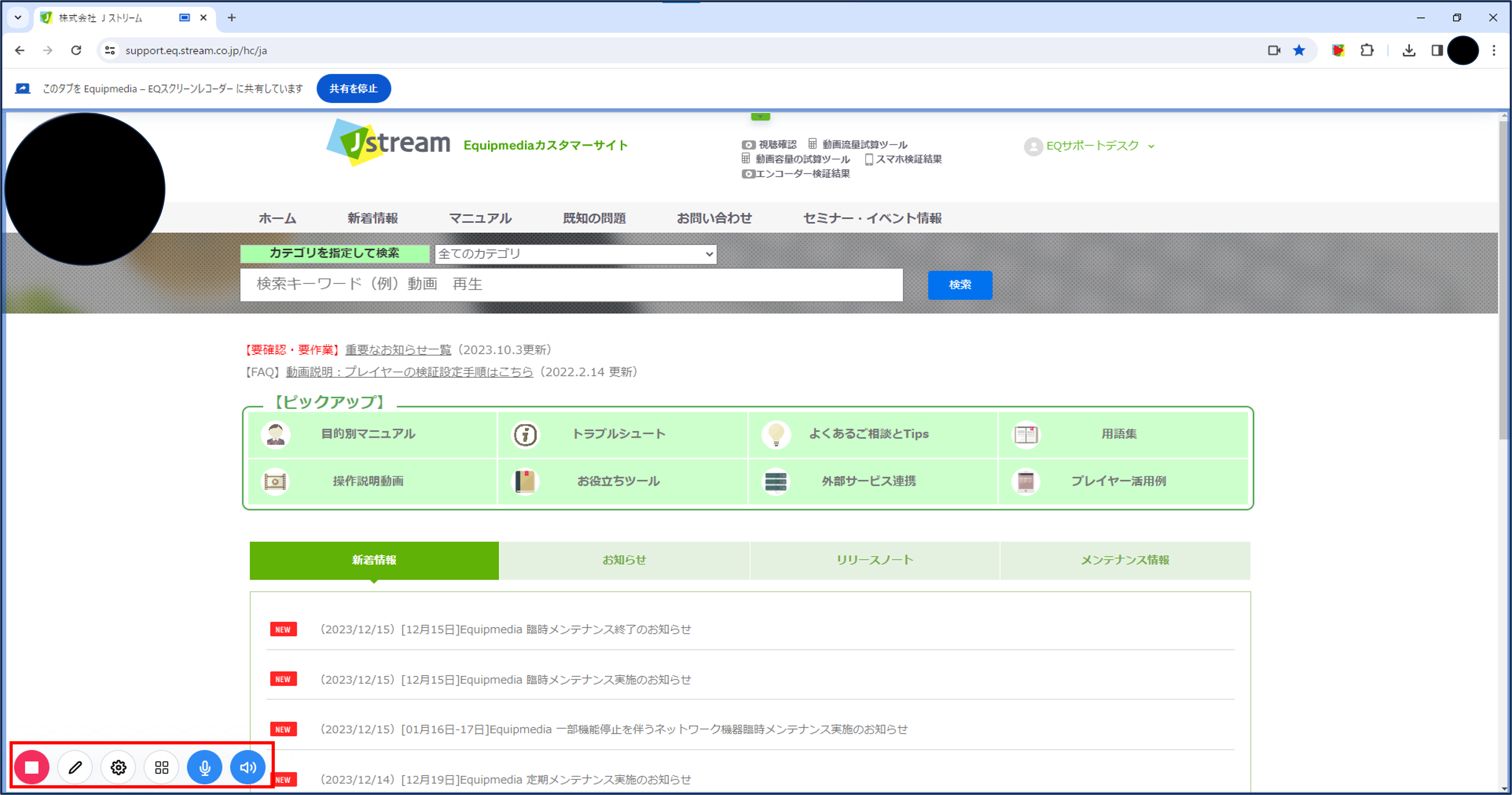Open プレイヤーの検証設定手順 video link
This screenshot has height=795, width=1512.
409,372
